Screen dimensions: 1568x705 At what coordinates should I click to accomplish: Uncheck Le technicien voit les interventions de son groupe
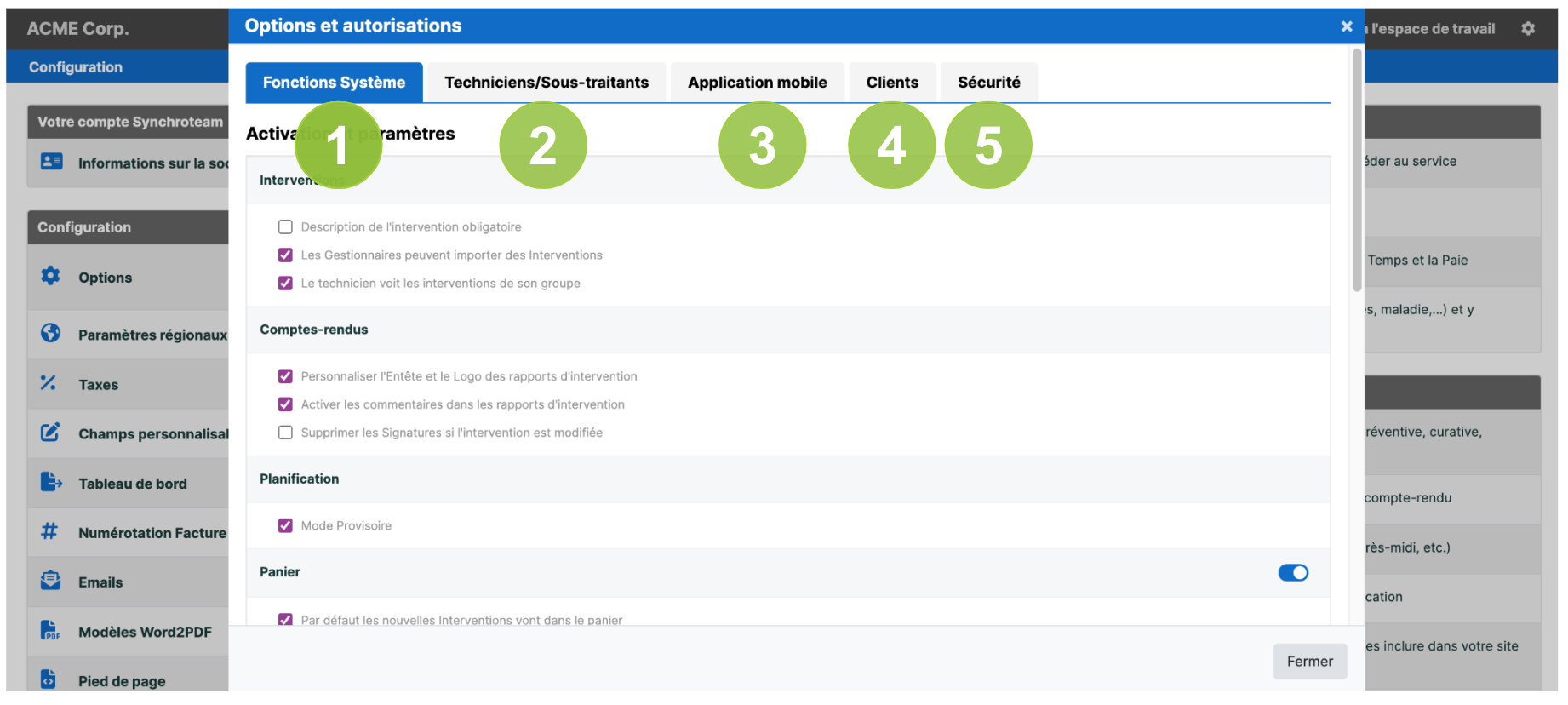(285, 284)
